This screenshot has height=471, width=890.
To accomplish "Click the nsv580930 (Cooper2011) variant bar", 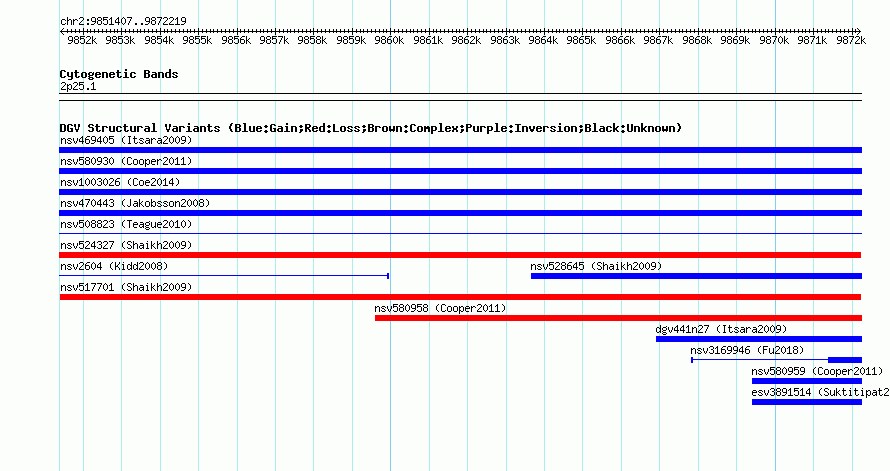I will point(460,171).
